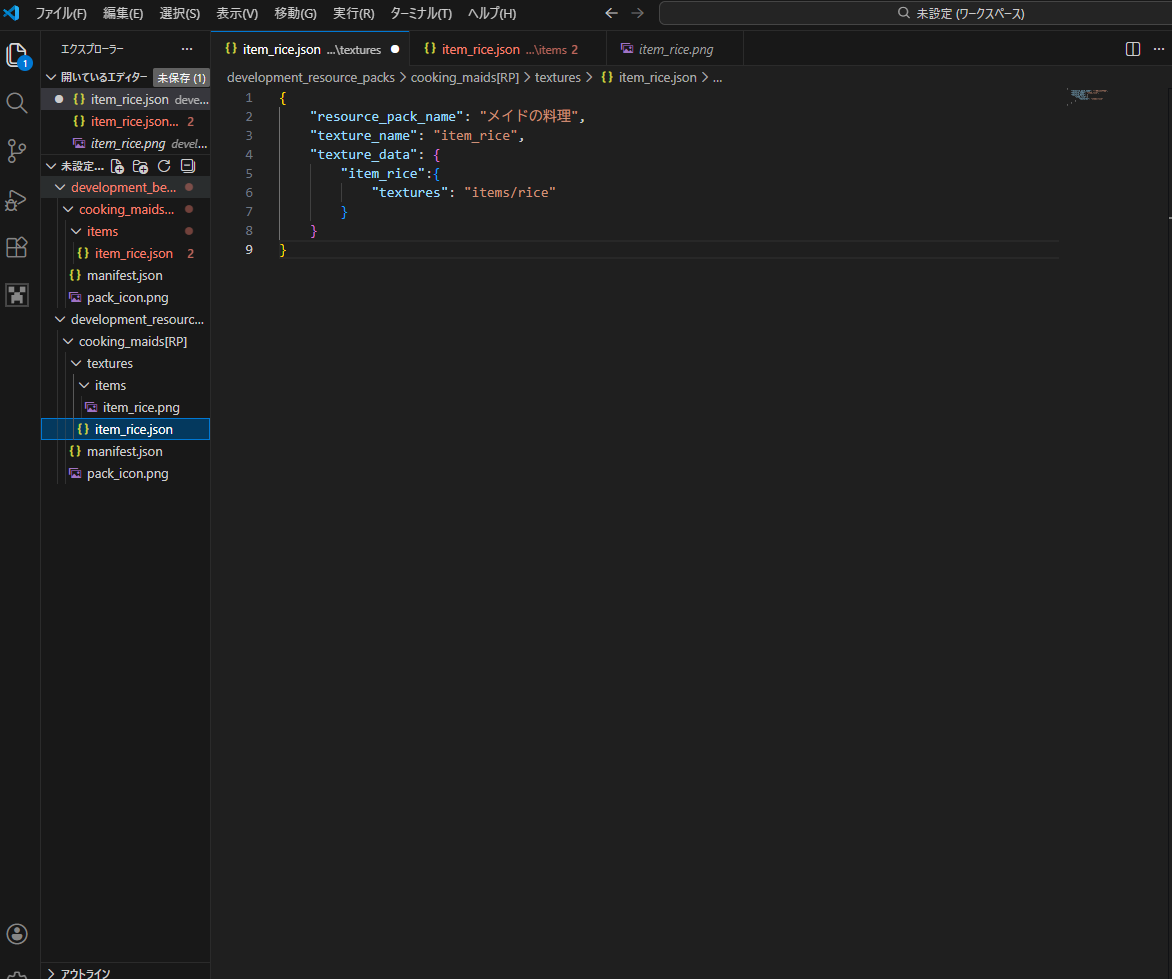The width and height of the screenshot is (1172, 979).
Task: Open the Run and Debug view
Action: point(17,200)
